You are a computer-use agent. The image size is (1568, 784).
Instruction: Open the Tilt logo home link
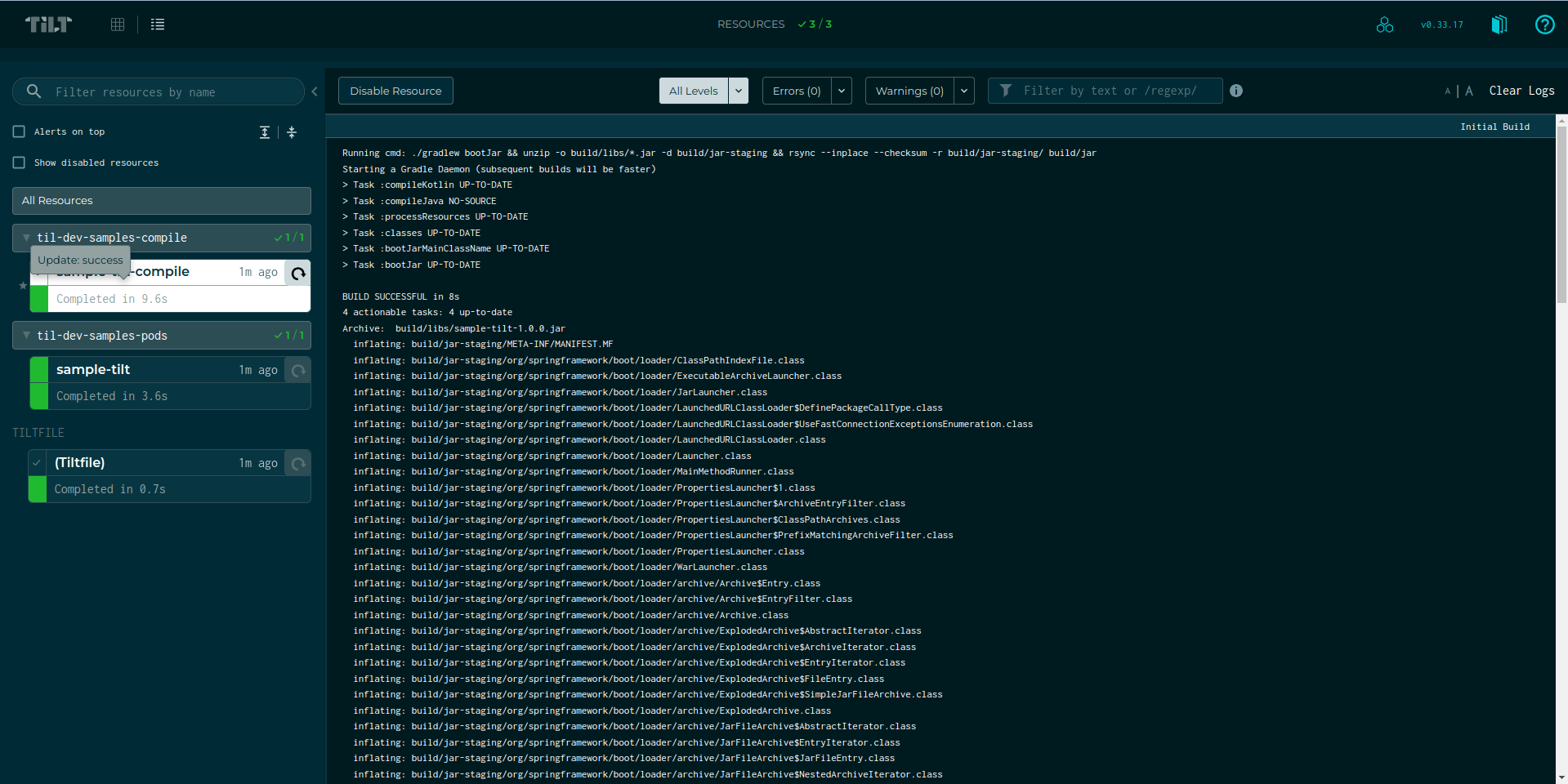point(48,24)
